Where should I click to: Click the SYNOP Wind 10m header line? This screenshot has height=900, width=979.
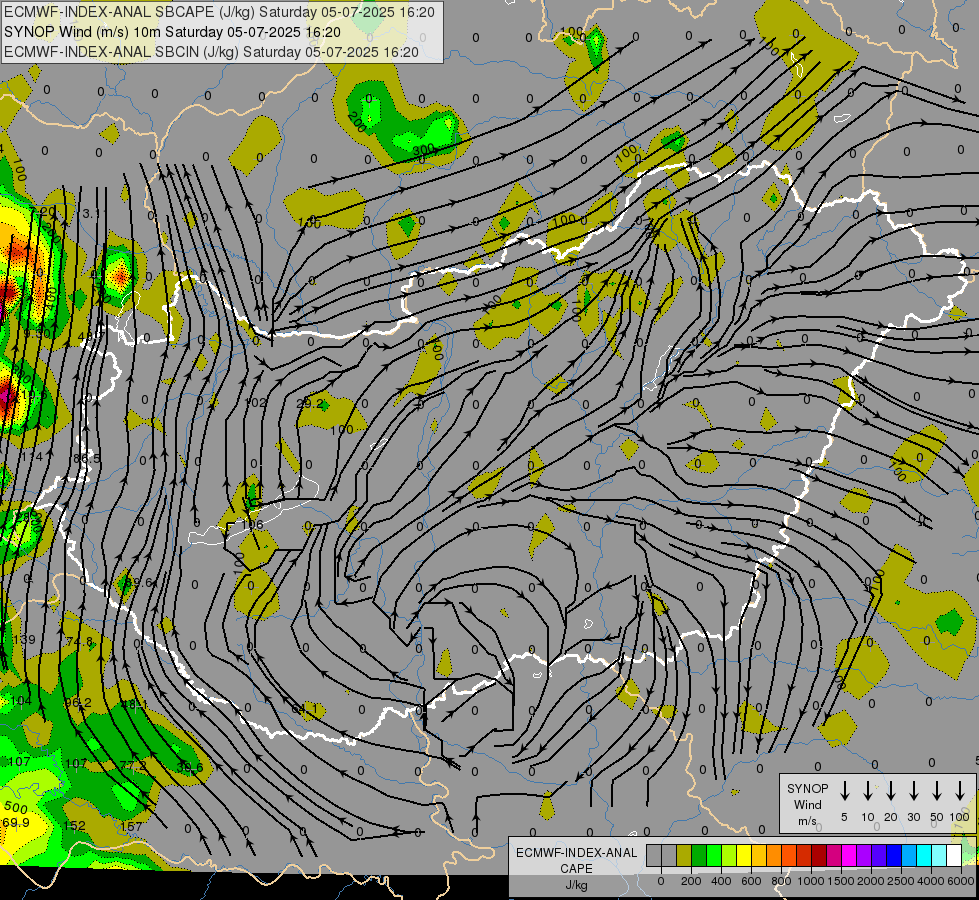(172, 32)
